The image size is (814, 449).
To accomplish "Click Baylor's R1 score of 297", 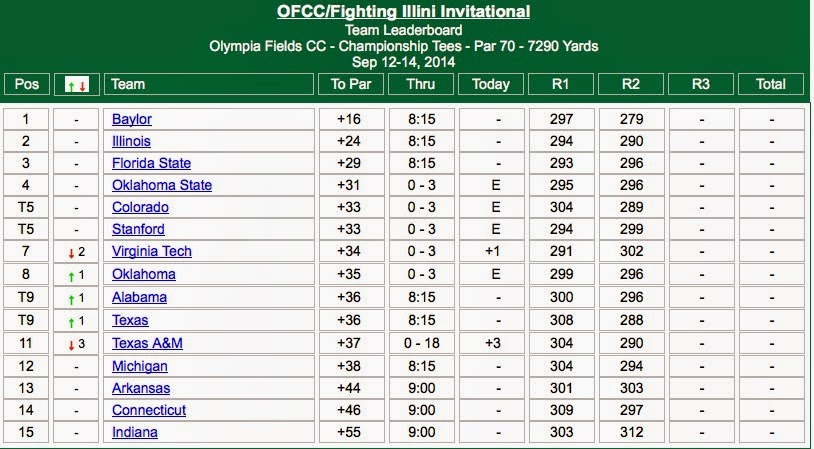I will pos(562,119).
